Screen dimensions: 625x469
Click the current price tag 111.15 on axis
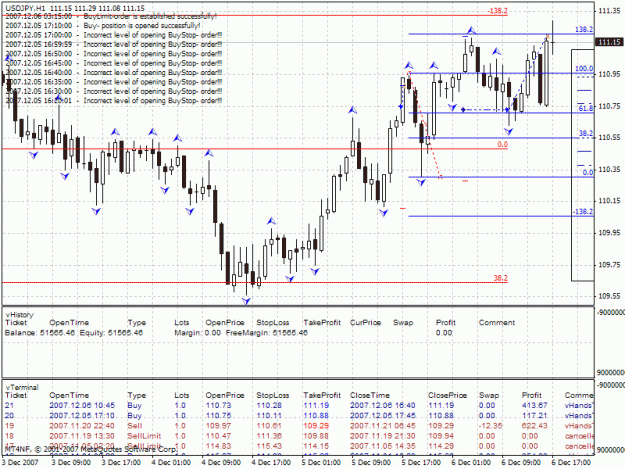pos(609,42)
